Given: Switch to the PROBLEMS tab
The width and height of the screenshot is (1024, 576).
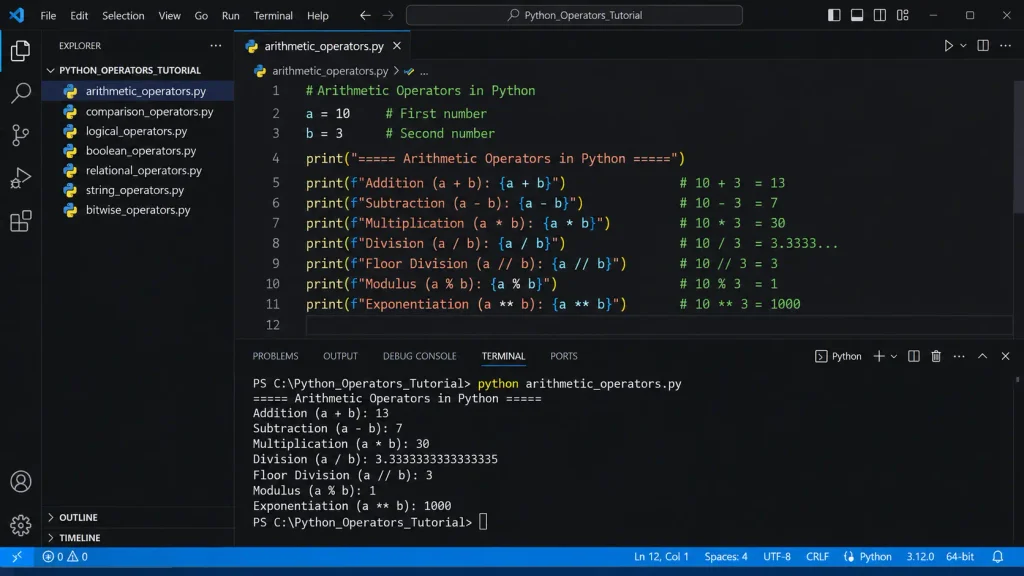Looking at the screenshot, I should click(275, 356).
